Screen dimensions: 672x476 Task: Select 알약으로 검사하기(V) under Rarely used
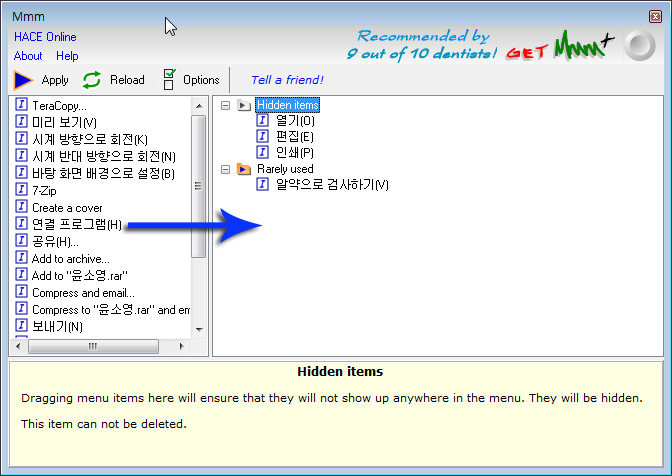pos(332,185)
